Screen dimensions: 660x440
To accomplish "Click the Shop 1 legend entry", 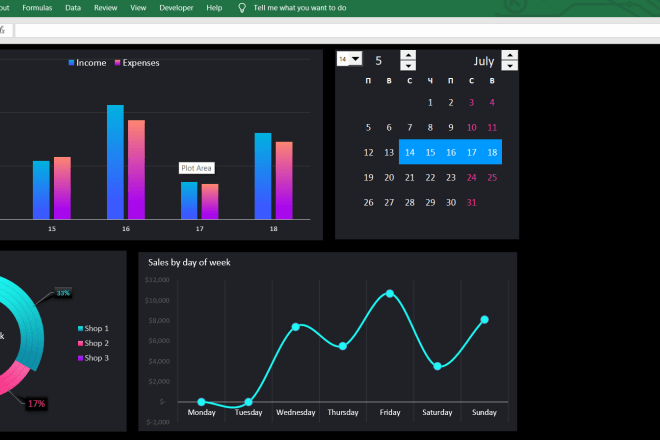I will click(93, 328).
